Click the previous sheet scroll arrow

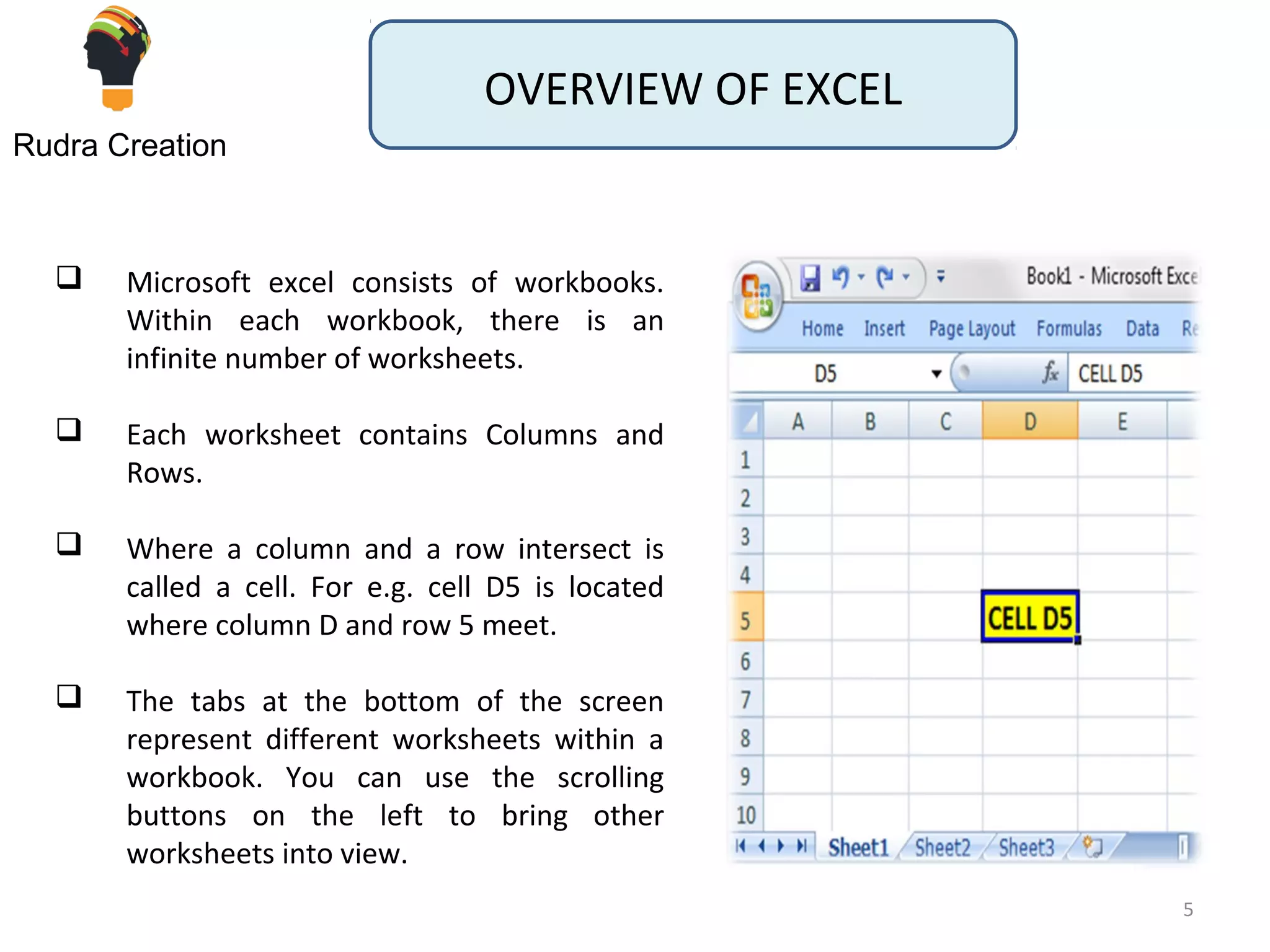(x=762, y=846)
